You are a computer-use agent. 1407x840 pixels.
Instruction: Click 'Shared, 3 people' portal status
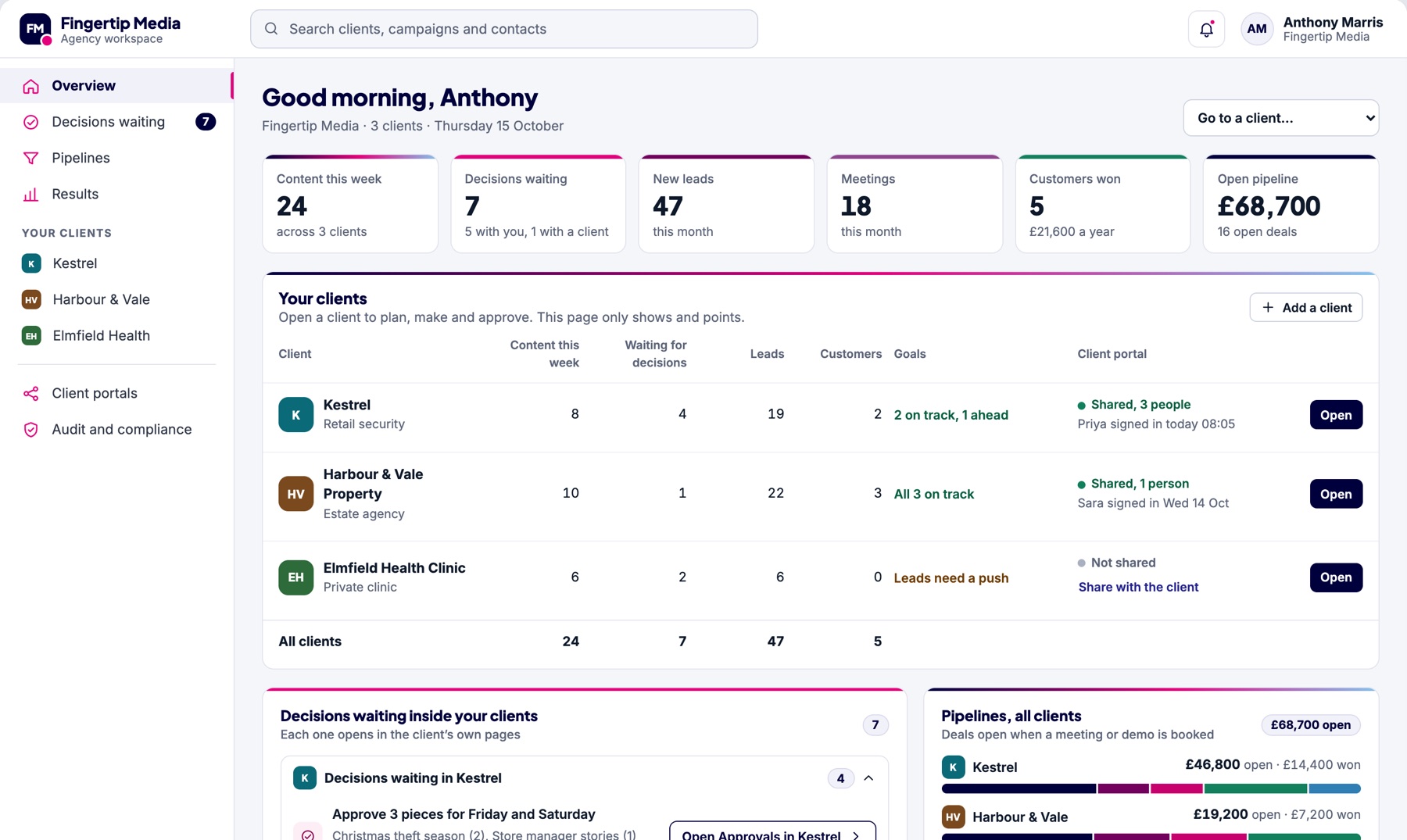tap(1134, 405)
